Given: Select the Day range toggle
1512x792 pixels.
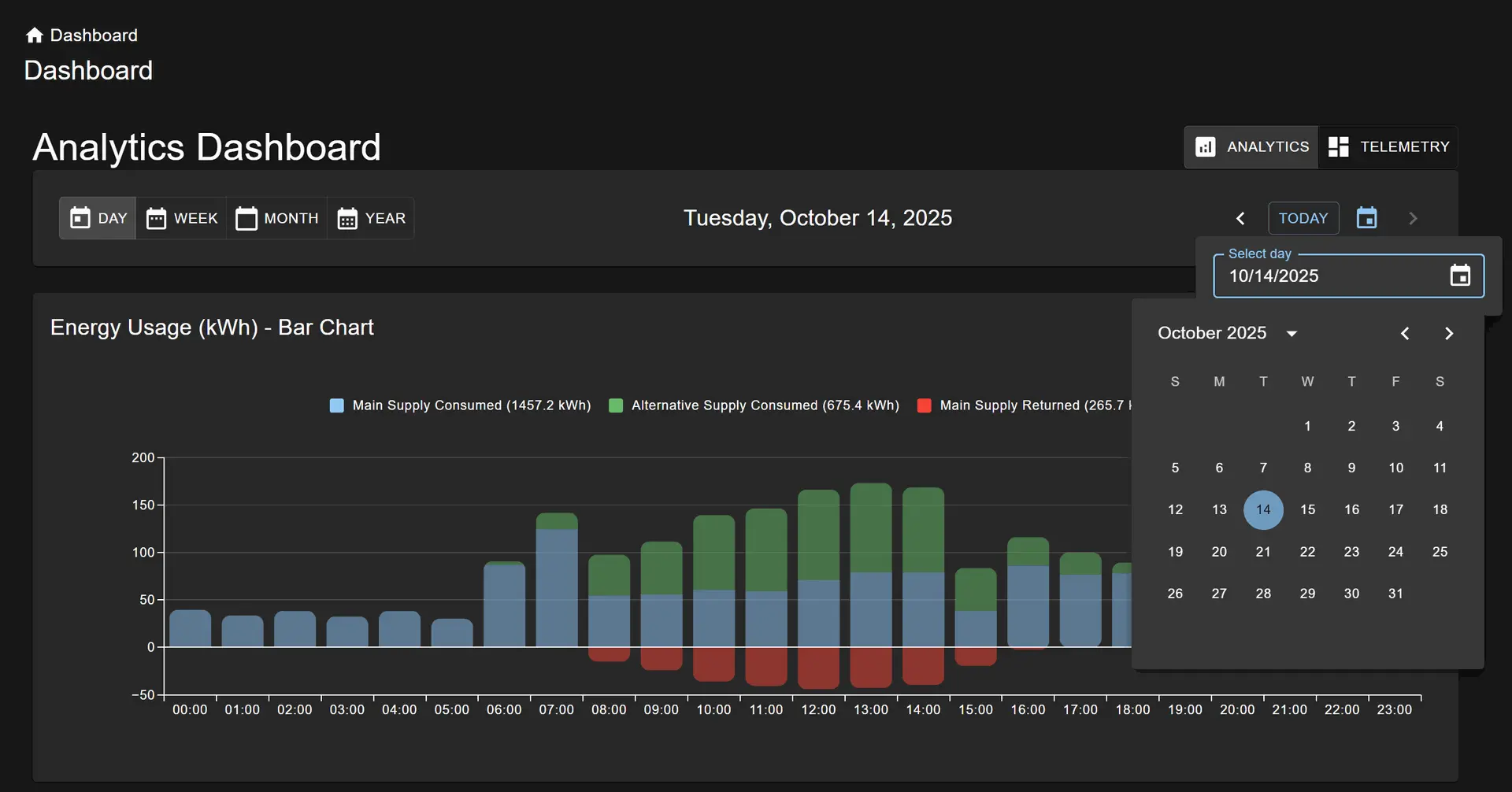Looking at the screenshot, I should click(98, 218).
